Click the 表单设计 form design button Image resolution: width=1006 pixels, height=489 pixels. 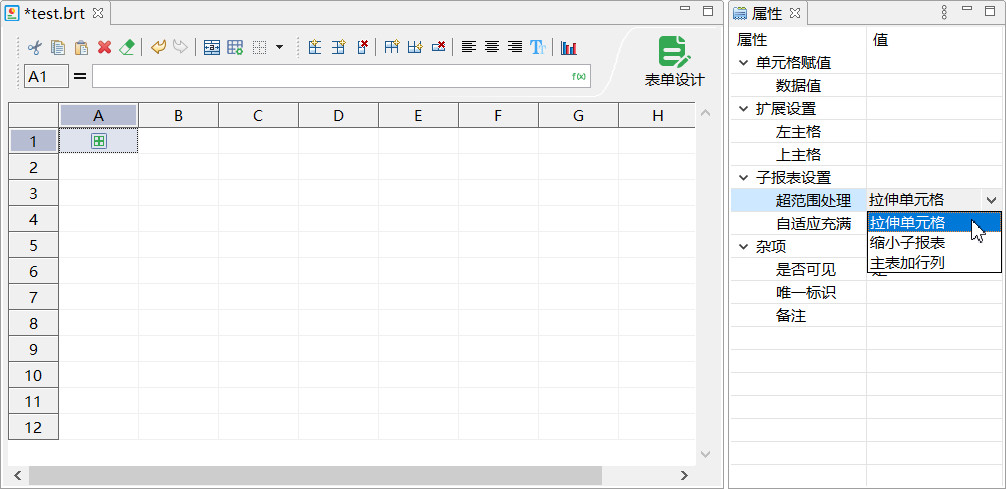pyautogui.click(x=674, y=61)
